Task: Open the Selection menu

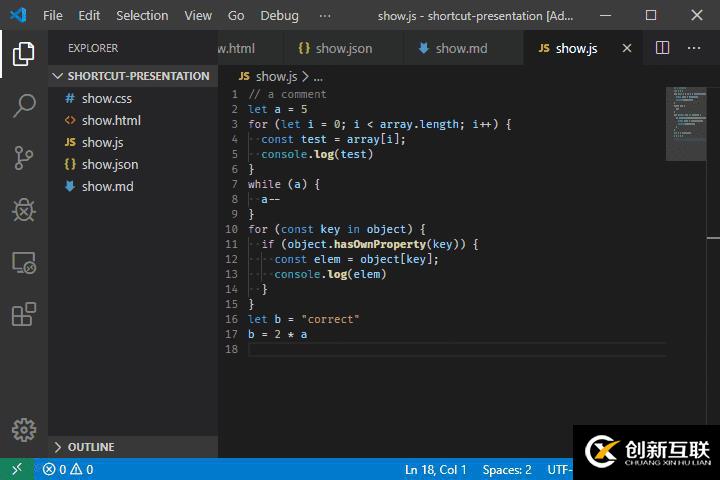Action: (x=142, y=16)
